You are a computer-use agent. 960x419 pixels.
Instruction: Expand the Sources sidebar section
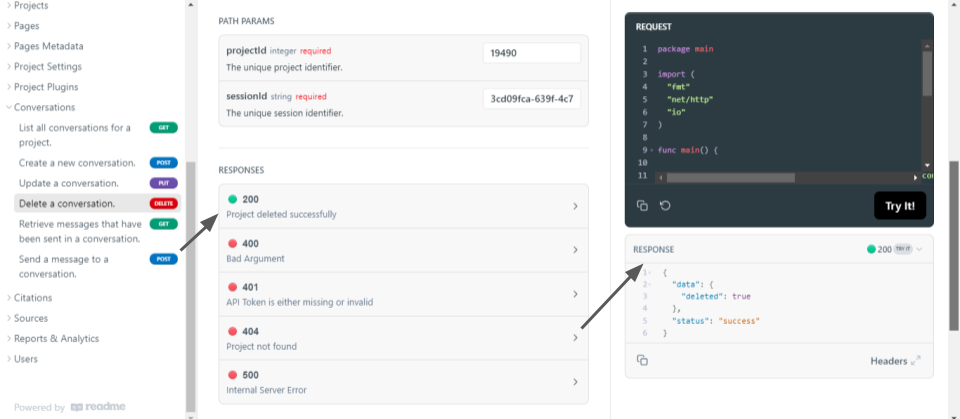(x=26, y=318)
